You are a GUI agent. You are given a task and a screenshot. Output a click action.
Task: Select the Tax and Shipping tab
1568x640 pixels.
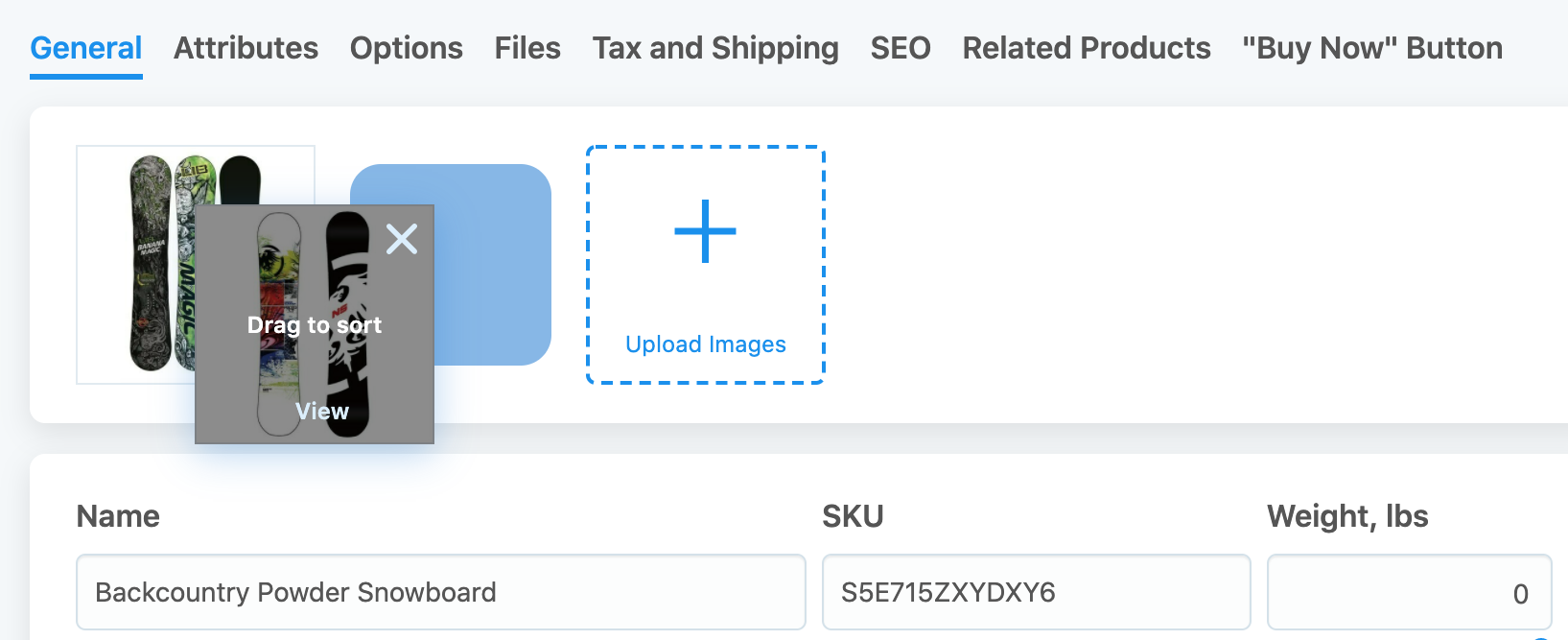click(715, 48)
